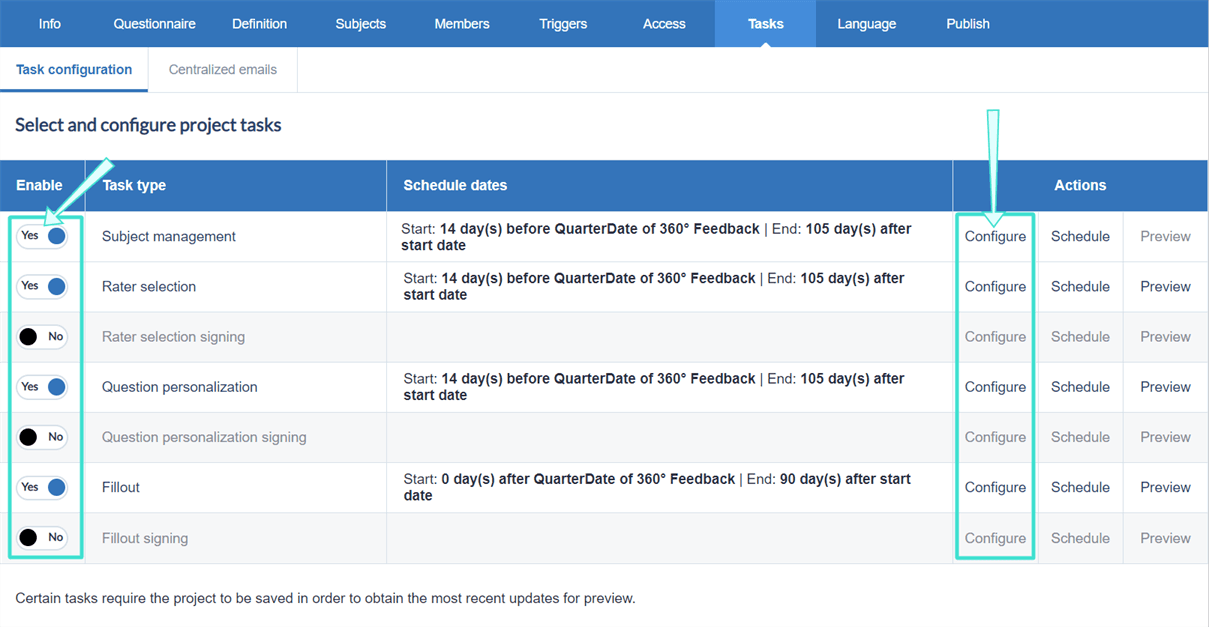Open the Language tab
Image resolution: width=1209 pixels, height=627 pixels.
click(x=866, y=24)
